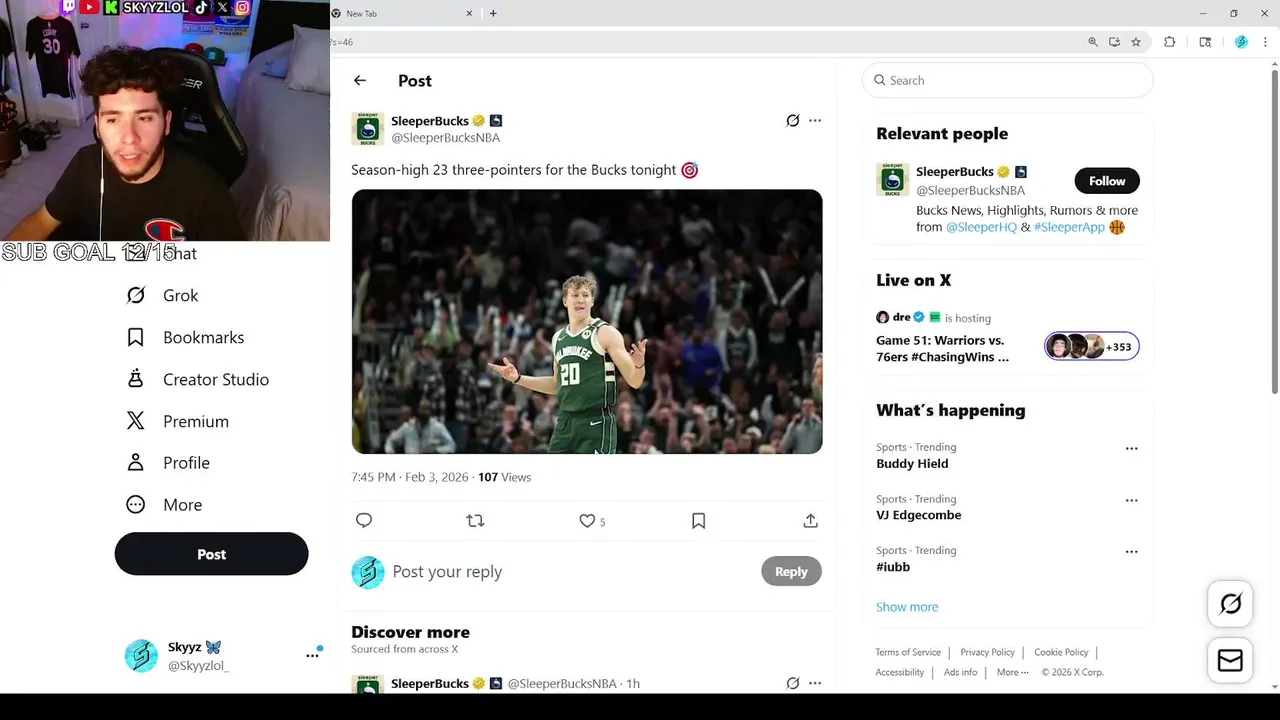Bookmark this page with the star icon
Viewport: 1280px width, 720px height.
pos(1136,42)
